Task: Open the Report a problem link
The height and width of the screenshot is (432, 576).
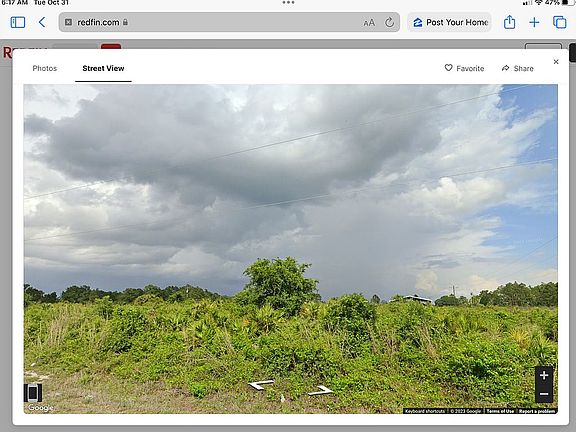Action: [537, 411]
